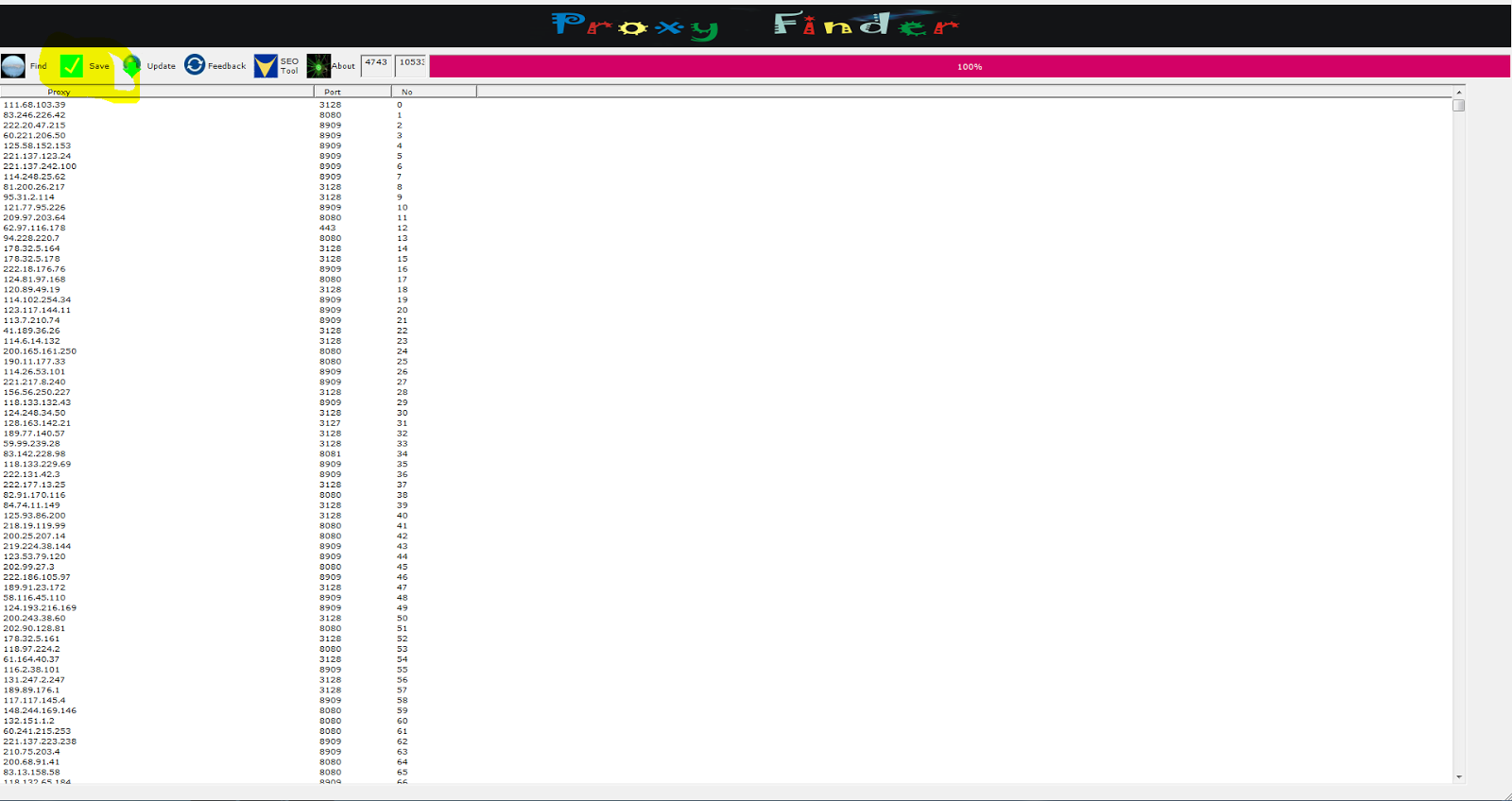Select proxy 190.11.177.33

tap(34, 362)
